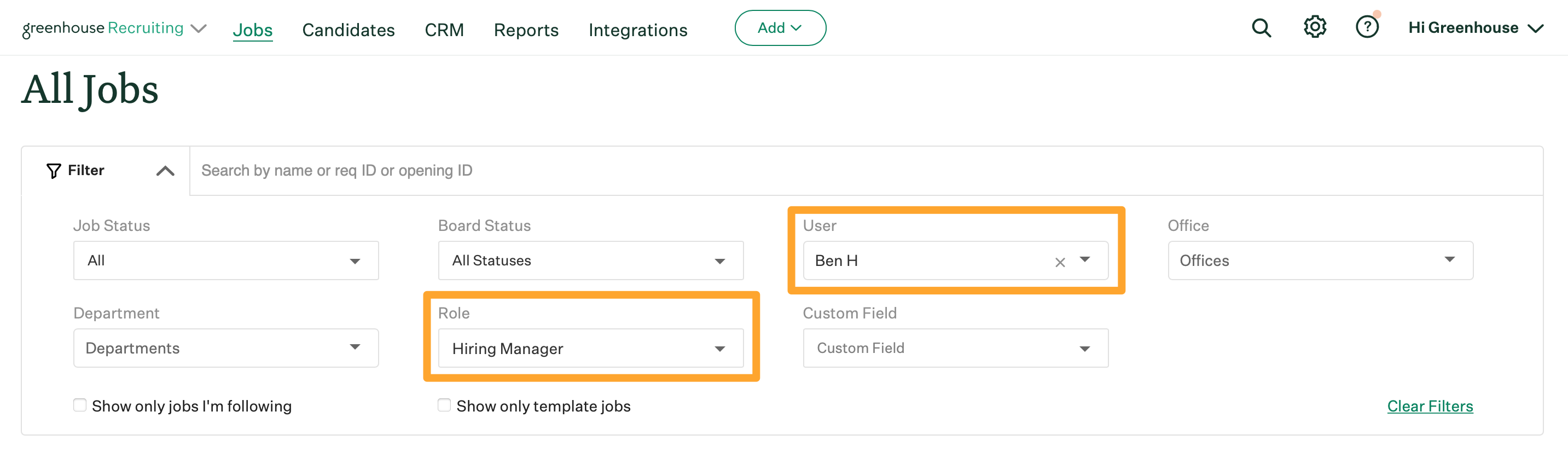The image size is (1568, 452).
Task: Go to the Candidates tab
Action: click(x=348, y=30)
